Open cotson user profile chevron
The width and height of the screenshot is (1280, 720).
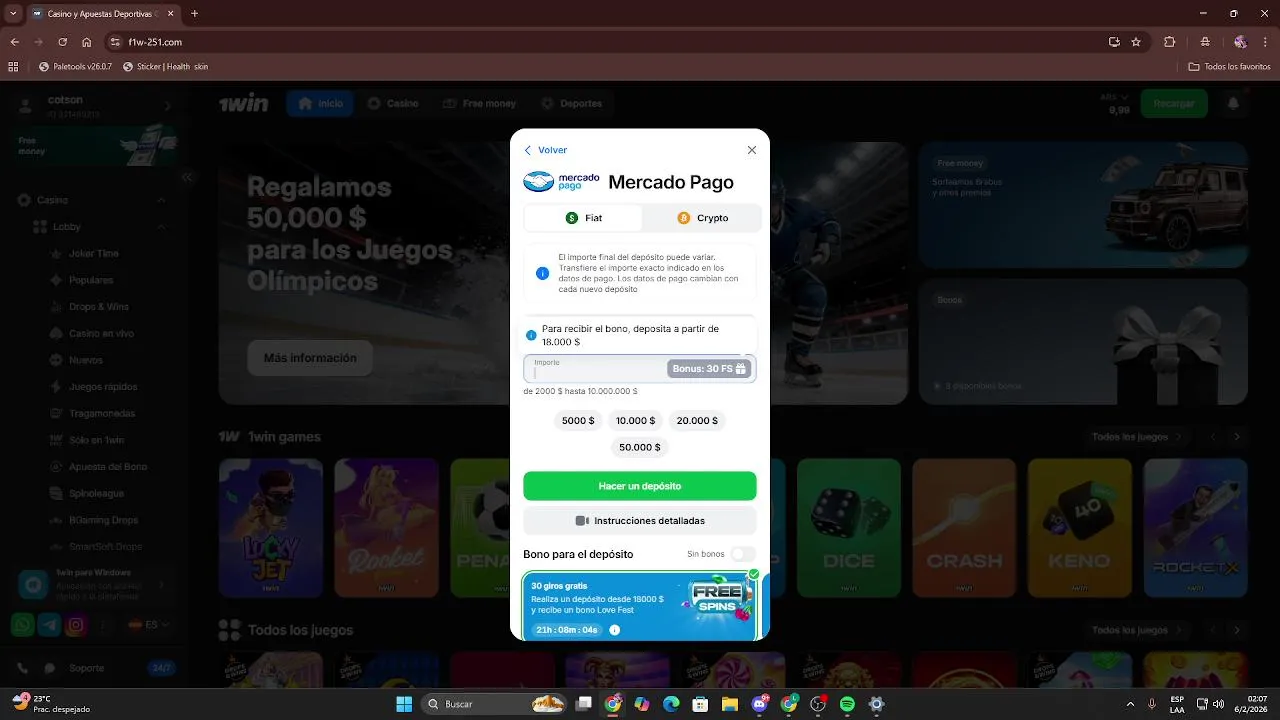pos(167,106)
